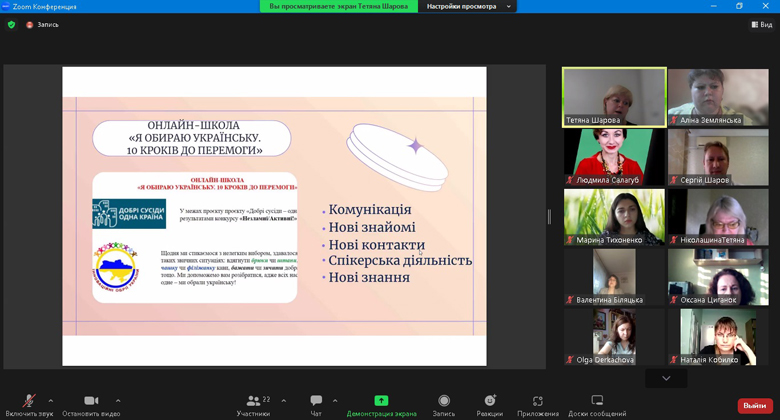Viewport: 780px width, 420px height.
Task: Click muted mic icon on Оксана Циганок
Action: (674, 300)
